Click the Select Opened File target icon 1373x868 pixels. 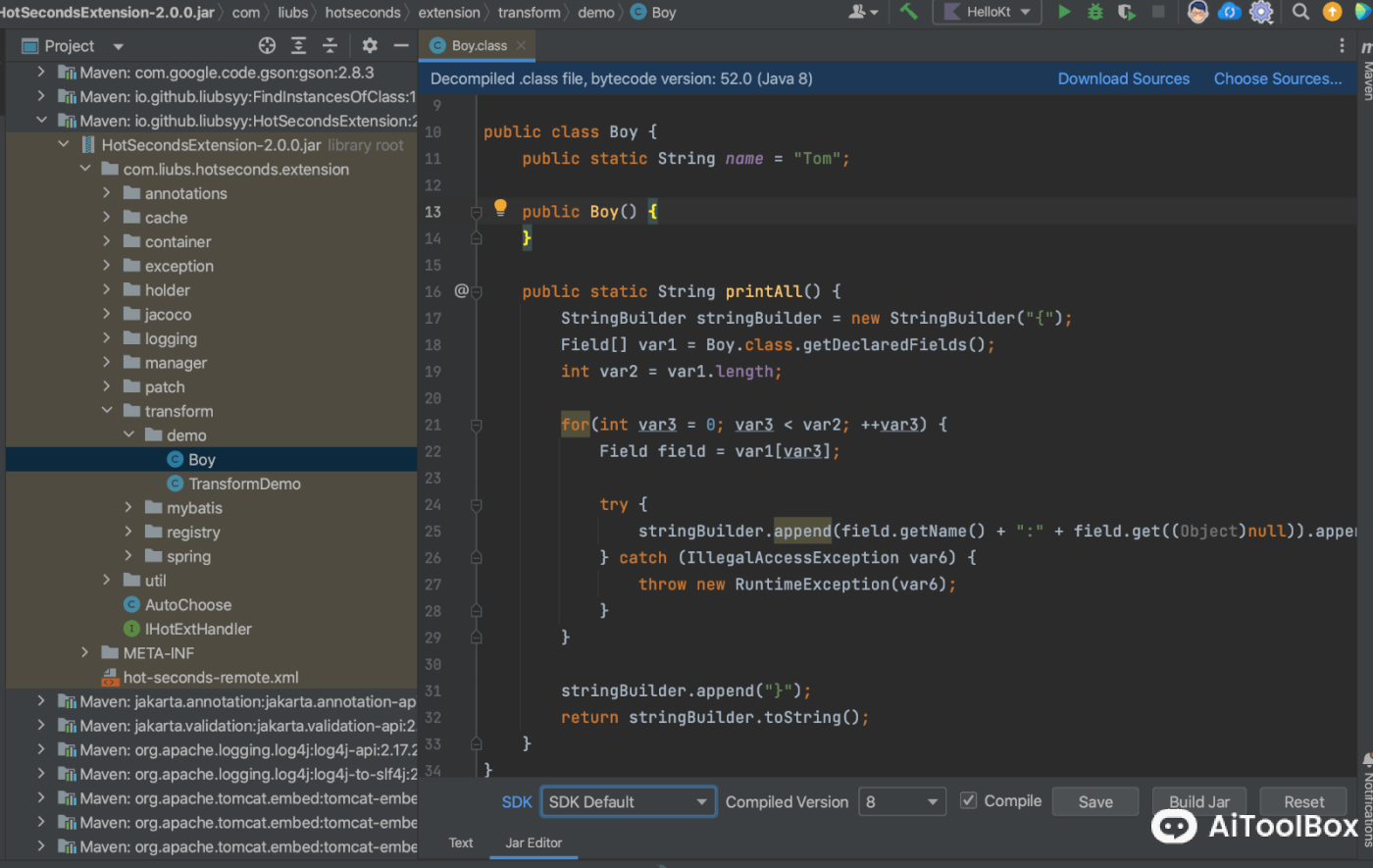pos(267,45)
